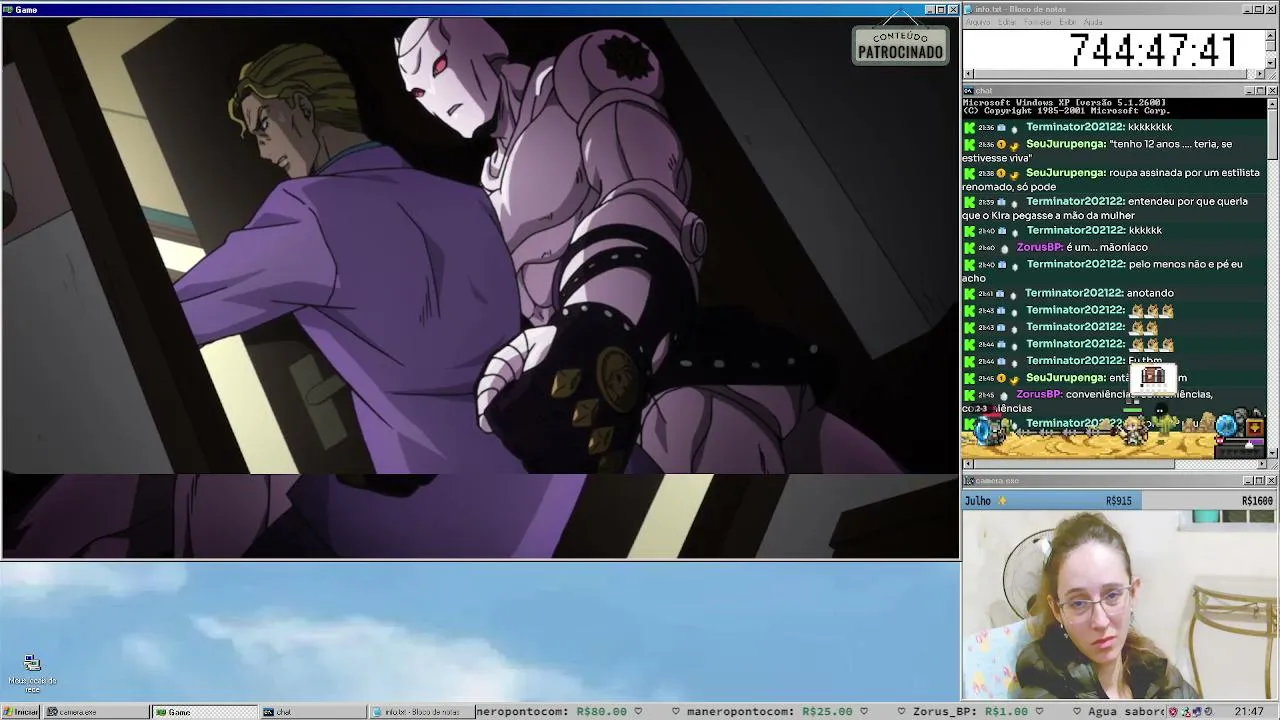Click the treasure chest icon in chat game overlay
The image size is (1280, 720).
1153,377
